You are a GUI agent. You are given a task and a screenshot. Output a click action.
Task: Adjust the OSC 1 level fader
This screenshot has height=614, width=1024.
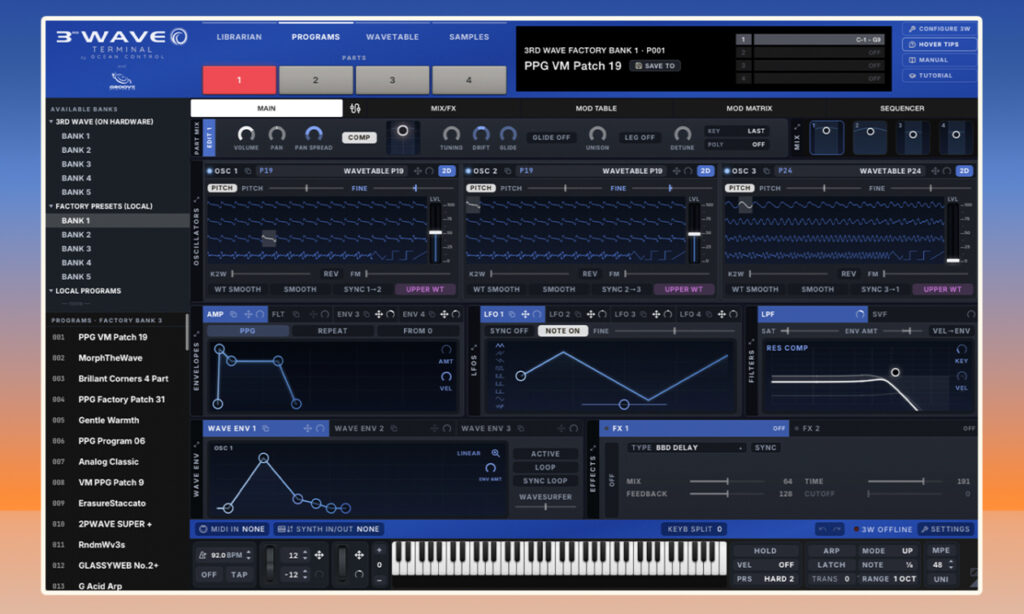tap(435, 232)
